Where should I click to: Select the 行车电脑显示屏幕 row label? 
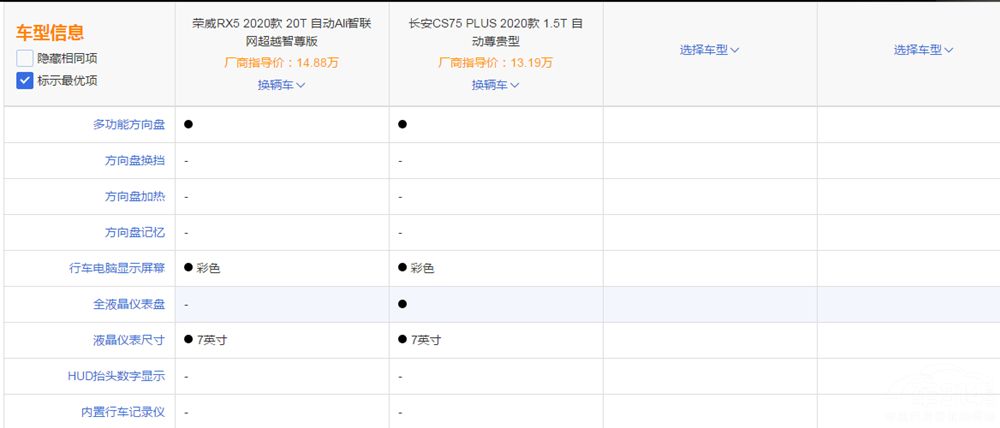(x=117, y=268)
